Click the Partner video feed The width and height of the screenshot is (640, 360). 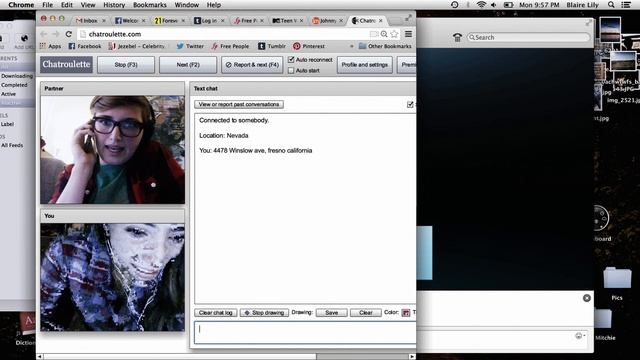[113, 149]
